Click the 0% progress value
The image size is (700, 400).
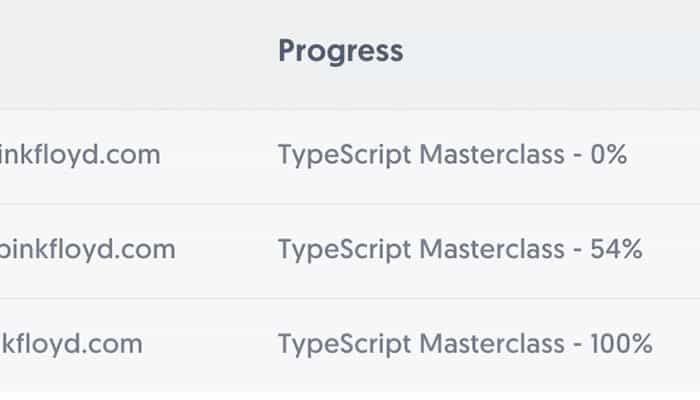click(608, 155)
